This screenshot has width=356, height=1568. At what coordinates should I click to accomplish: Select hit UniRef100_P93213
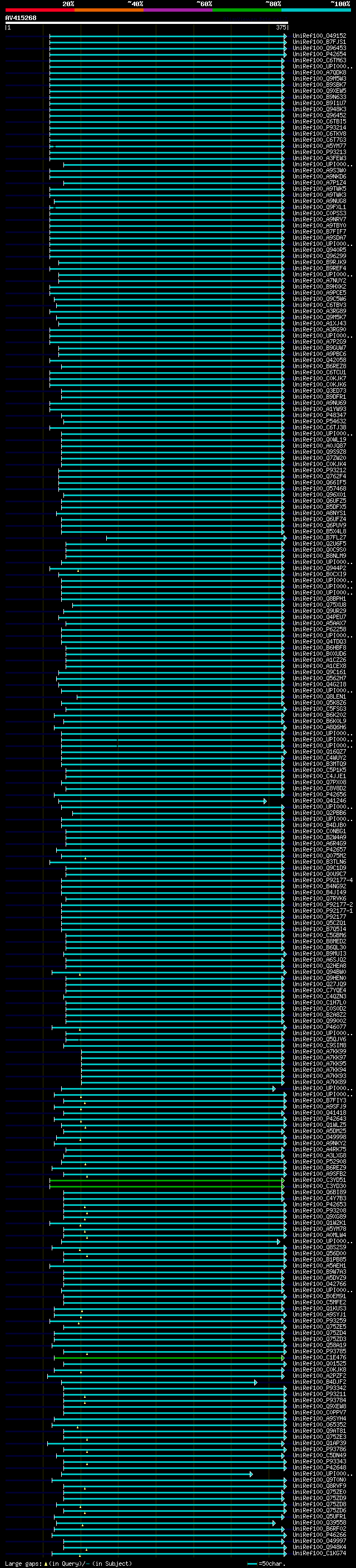pos(319,152)
